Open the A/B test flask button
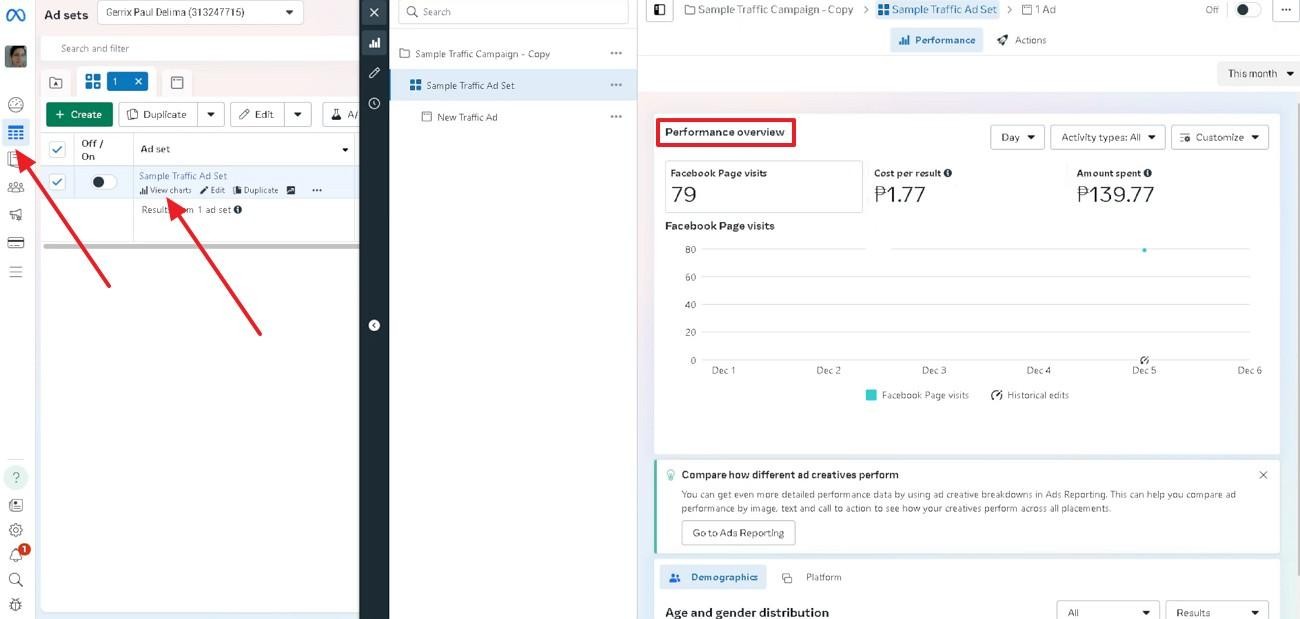This screenshot has height=619, width=1300. pyautogui.click(x=340, y=114)
